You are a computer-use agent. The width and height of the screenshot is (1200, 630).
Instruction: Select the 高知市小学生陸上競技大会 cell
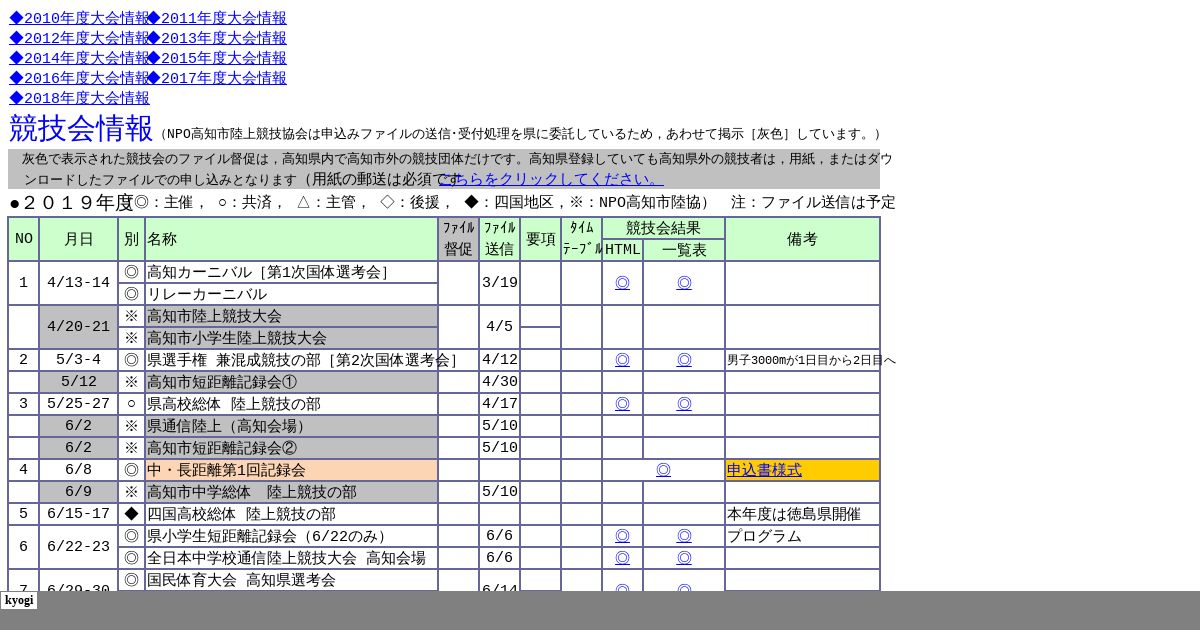pos(291,338)
